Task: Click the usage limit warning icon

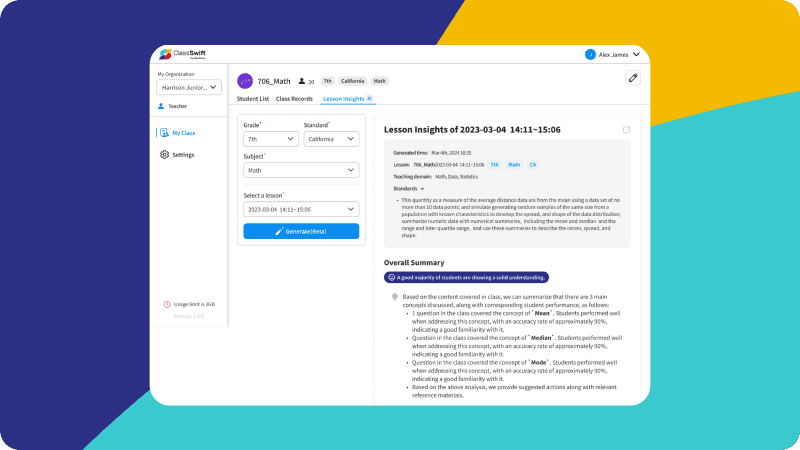Action: pos(167,304)
